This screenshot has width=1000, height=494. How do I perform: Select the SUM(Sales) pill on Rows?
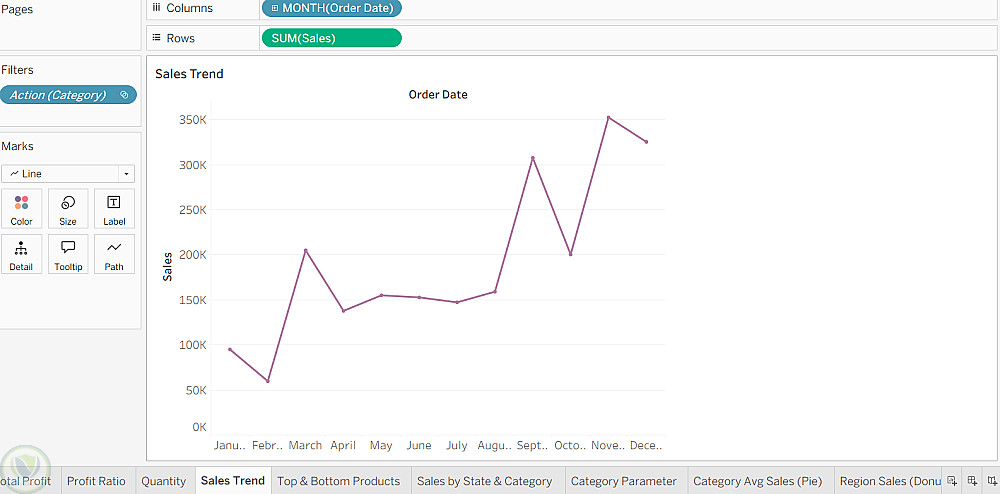click(x=330, y=38)
